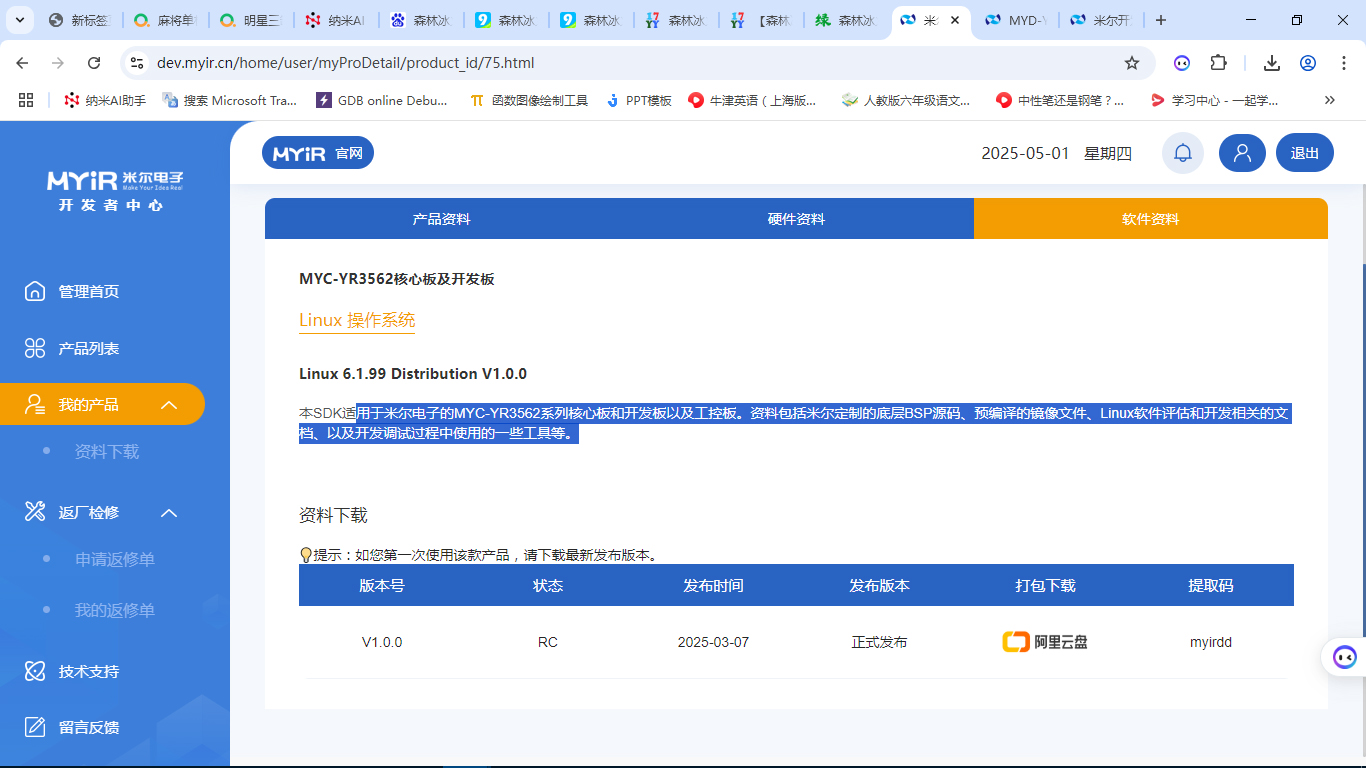Switch to the MYD- browser tab
Viewport: 1366px width, 768px height.
[1018, 20]
